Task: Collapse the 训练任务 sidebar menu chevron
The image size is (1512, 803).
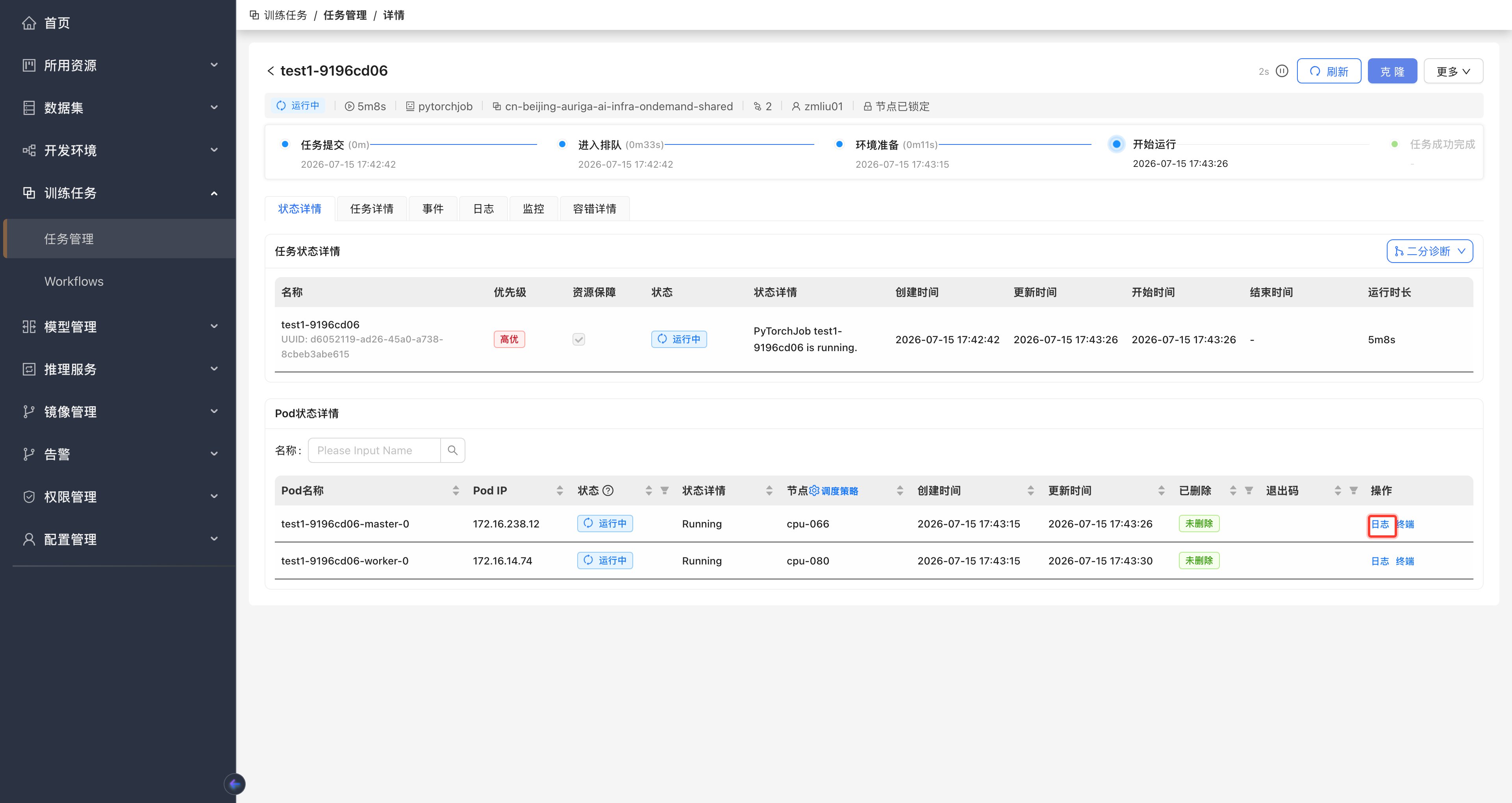Action: [214, 193]
